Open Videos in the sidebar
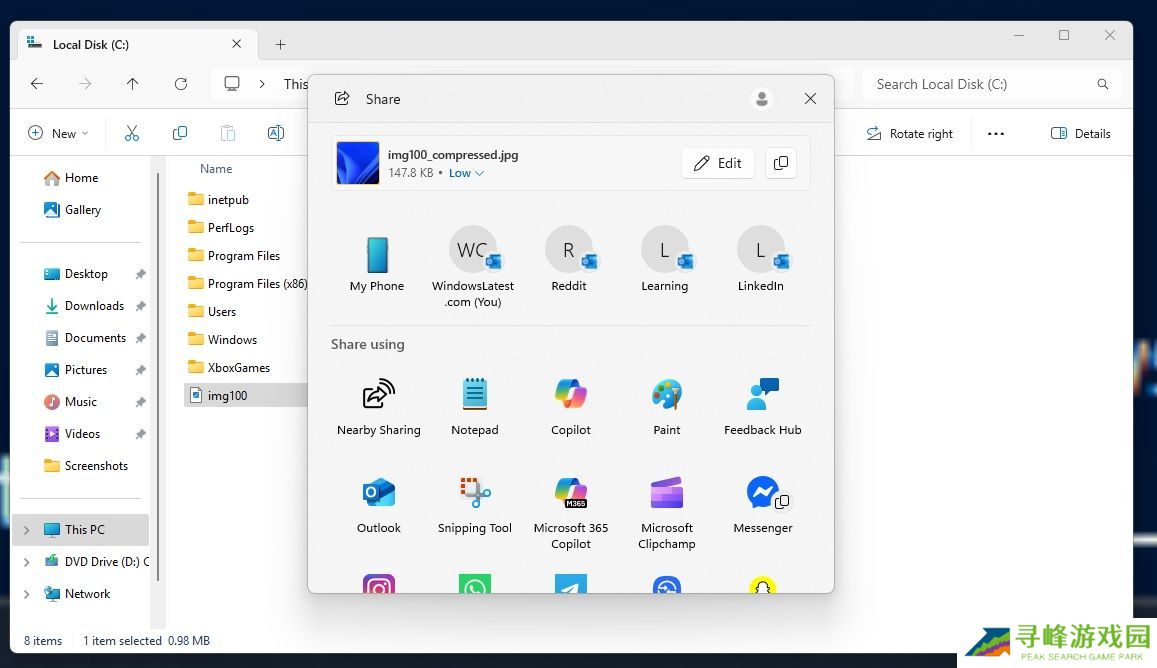Viewport: 1157px width, 668px height. (x=72, y=434)
